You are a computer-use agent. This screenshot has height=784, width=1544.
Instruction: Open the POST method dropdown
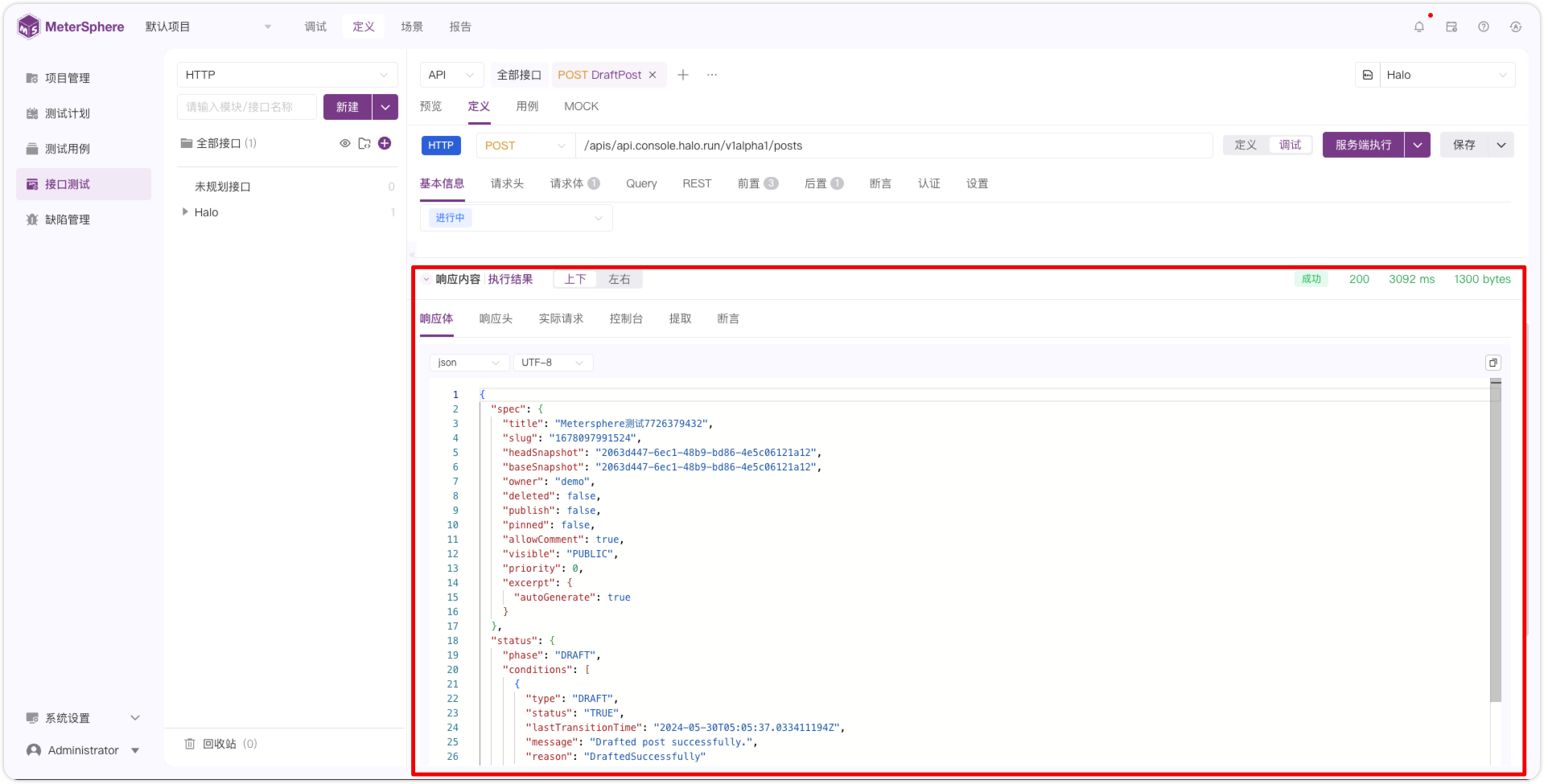(x=525, y=146)
